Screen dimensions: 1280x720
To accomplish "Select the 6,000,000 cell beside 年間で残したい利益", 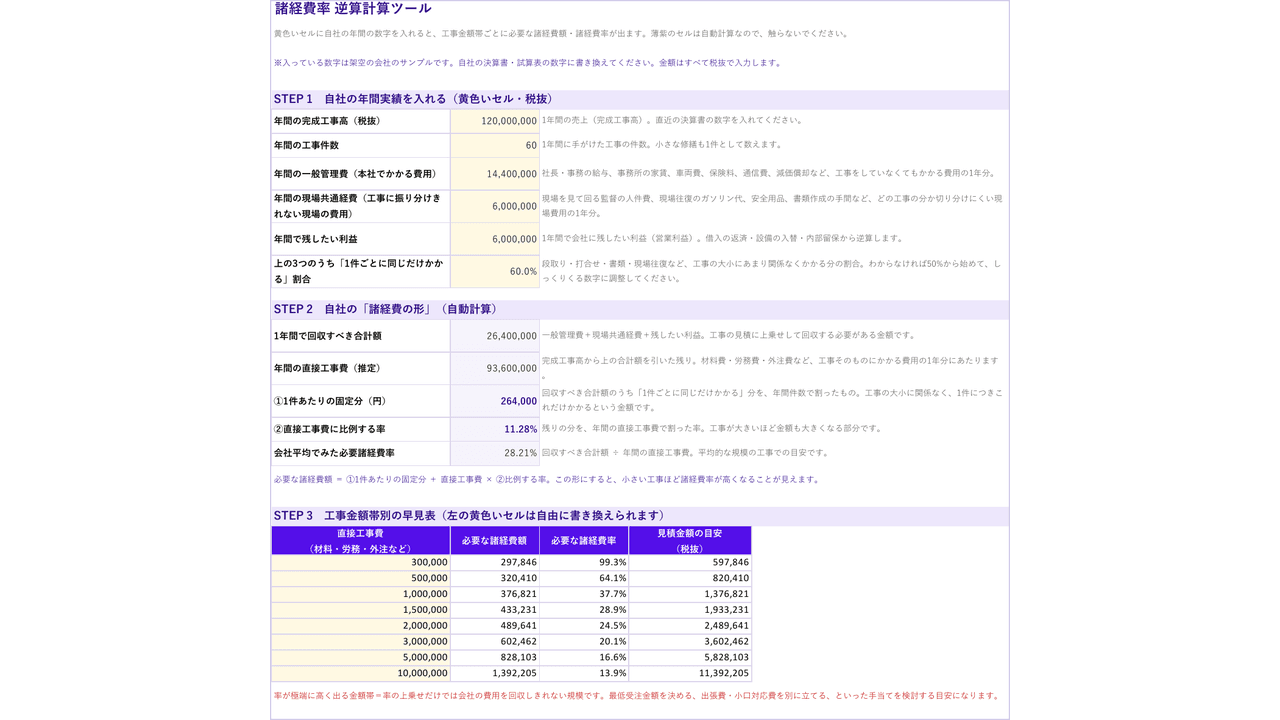I will coord(495,239).
